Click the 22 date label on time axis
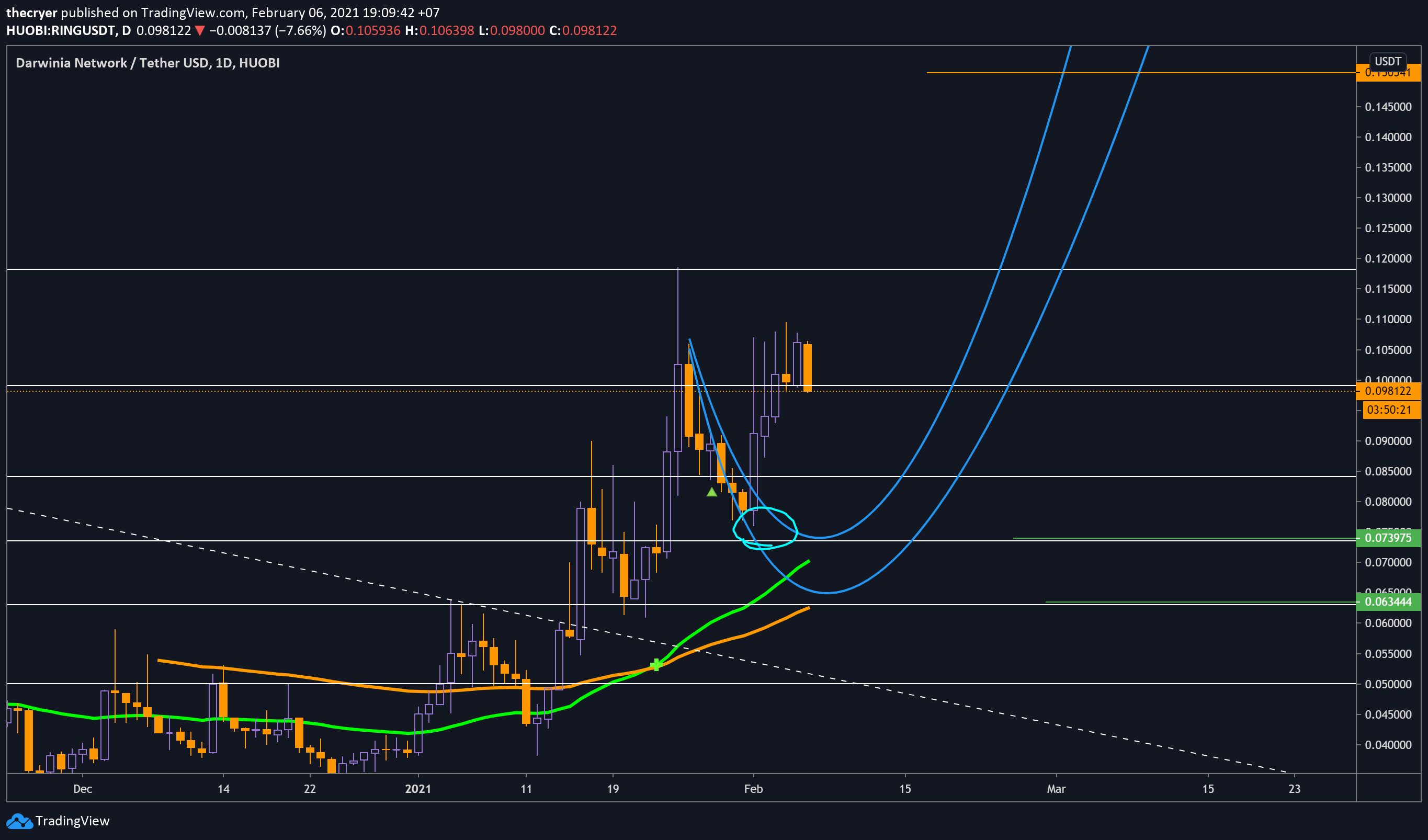Screen dimensions: 1428x840 [310, 789]
